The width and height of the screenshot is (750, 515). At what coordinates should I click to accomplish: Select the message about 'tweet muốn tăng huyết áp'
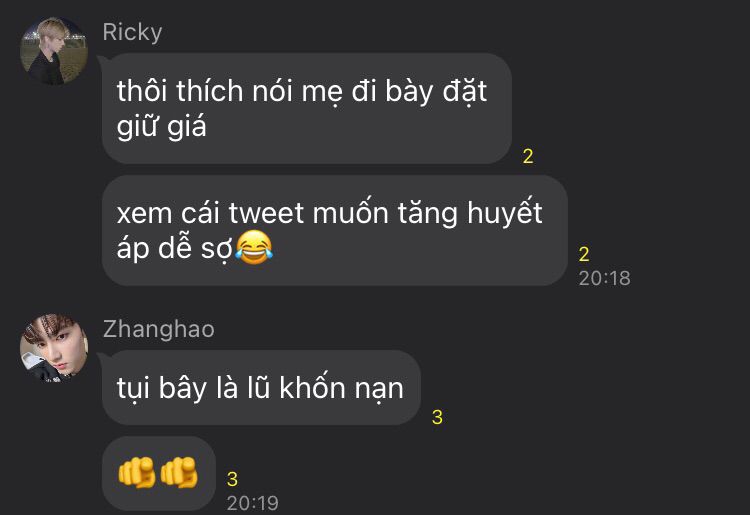pyautogui.click(x=334, y=230)
